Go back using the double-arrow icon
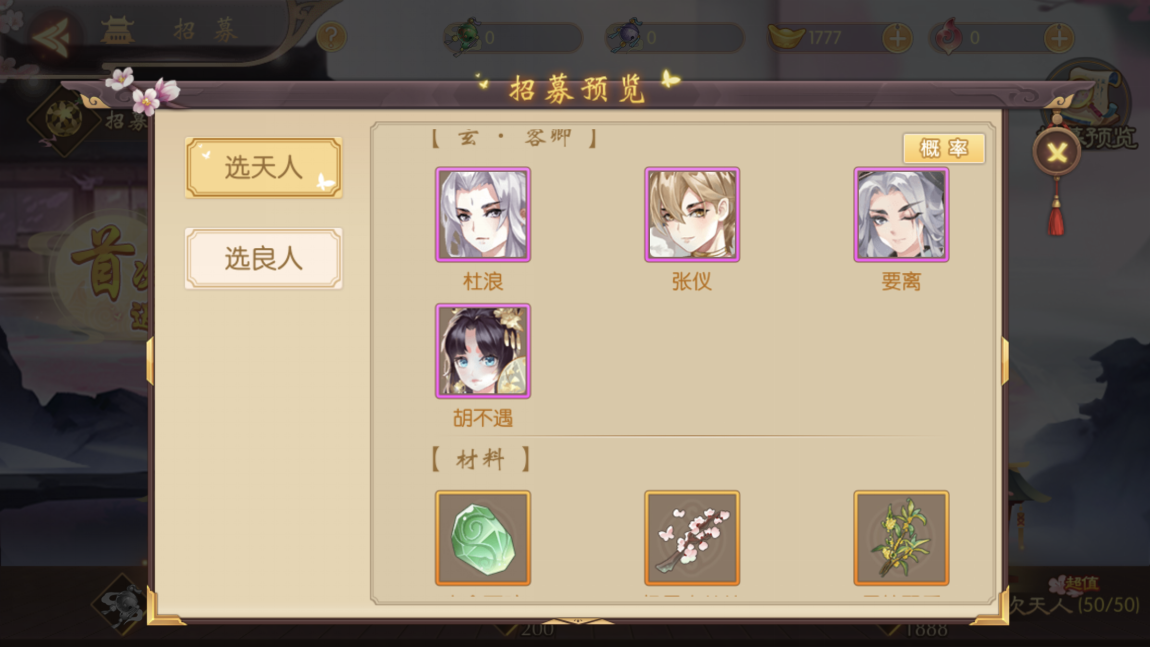 pos(51,35)
